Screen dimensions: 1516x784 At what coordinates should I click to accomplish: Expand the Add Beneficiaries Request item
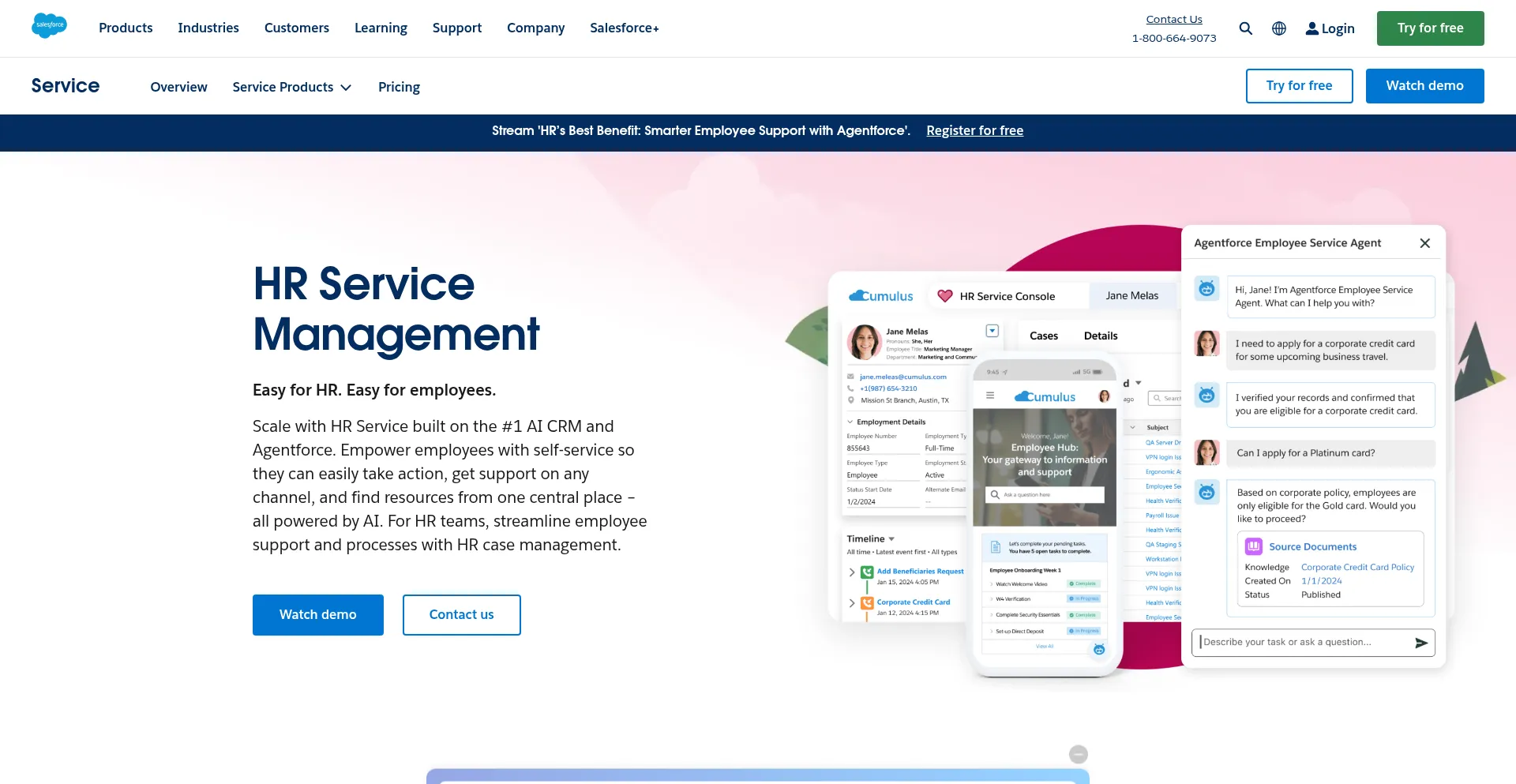click(x=852, y=572)
